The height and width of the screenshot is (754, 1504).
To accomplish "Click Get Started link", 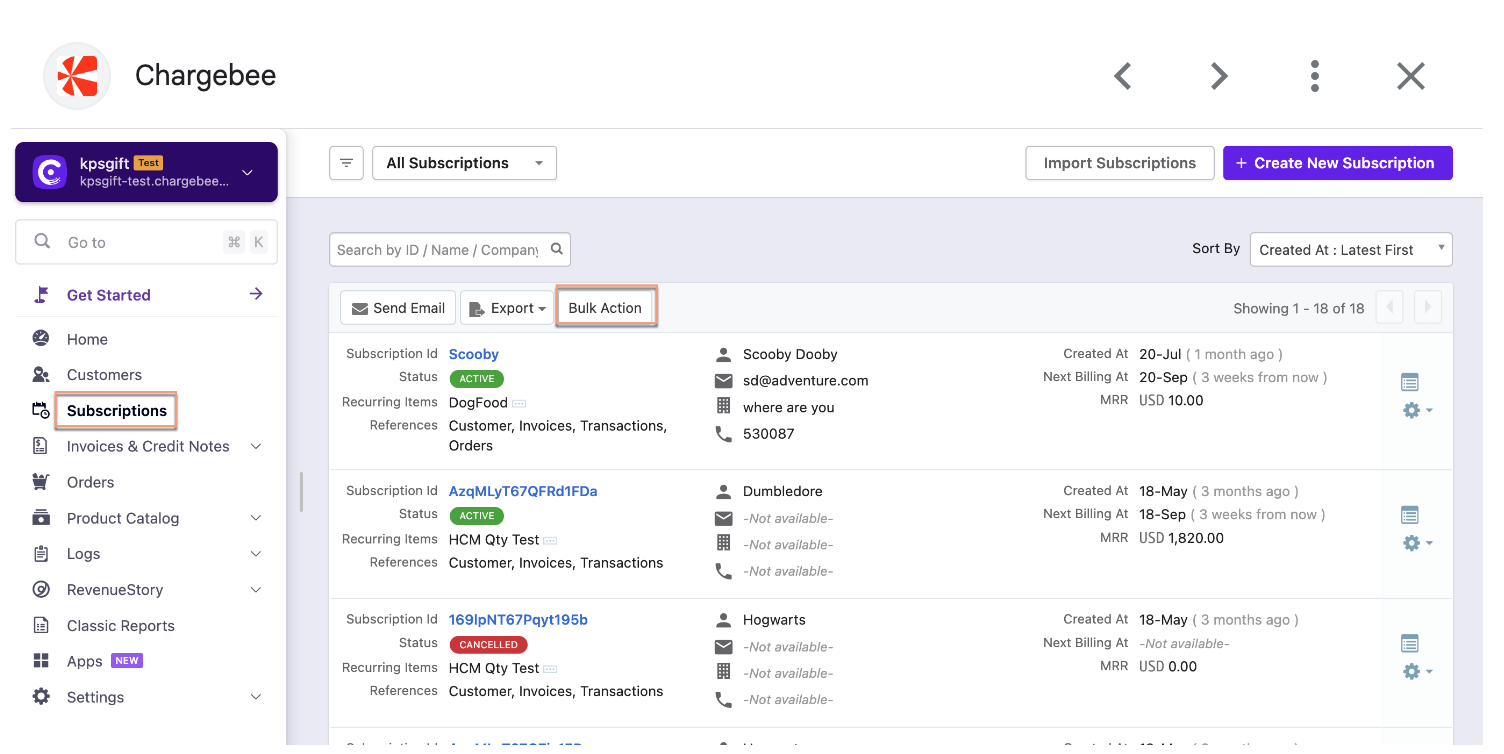I will click(109, 295).
